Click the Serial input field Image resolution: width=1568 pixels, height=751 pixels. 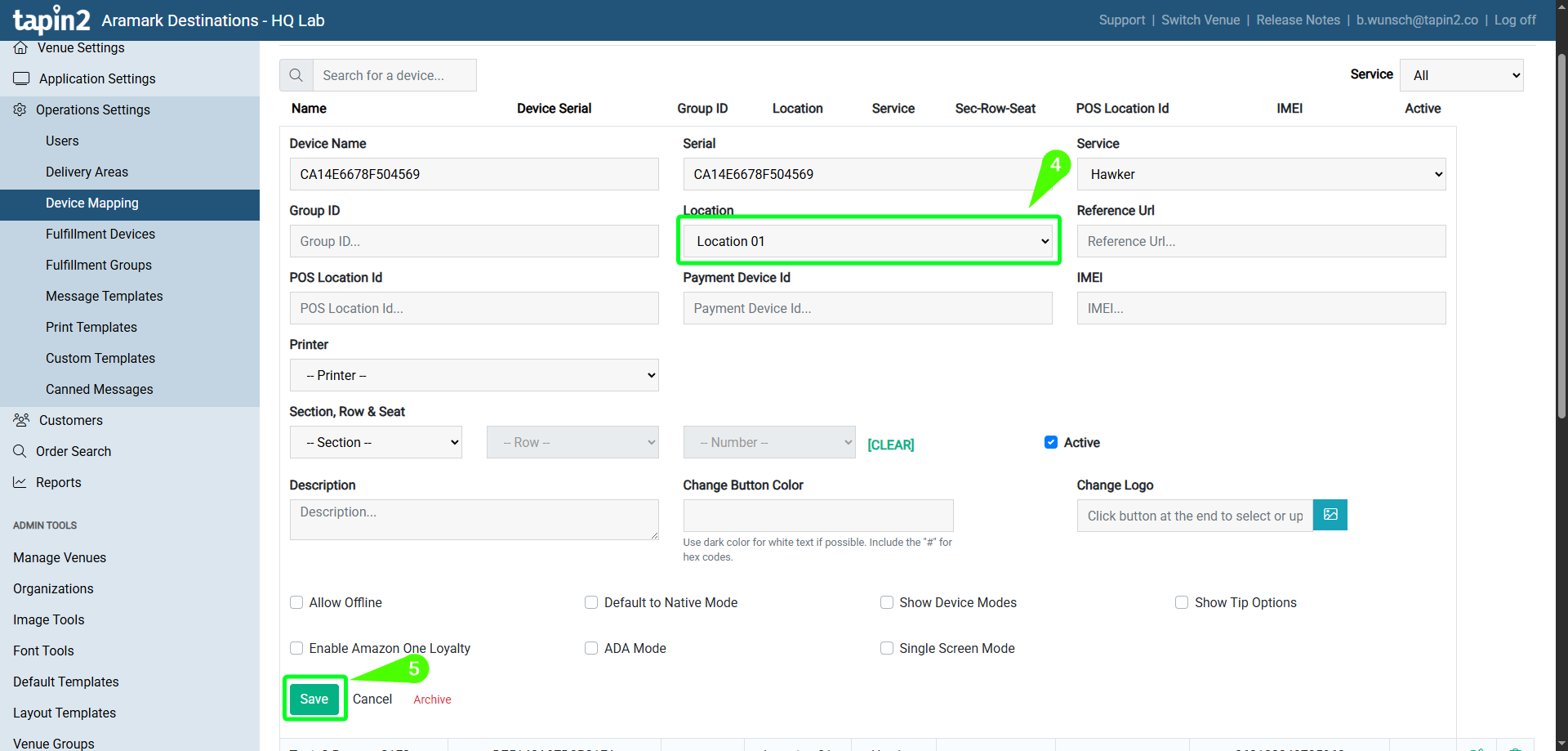867,174
